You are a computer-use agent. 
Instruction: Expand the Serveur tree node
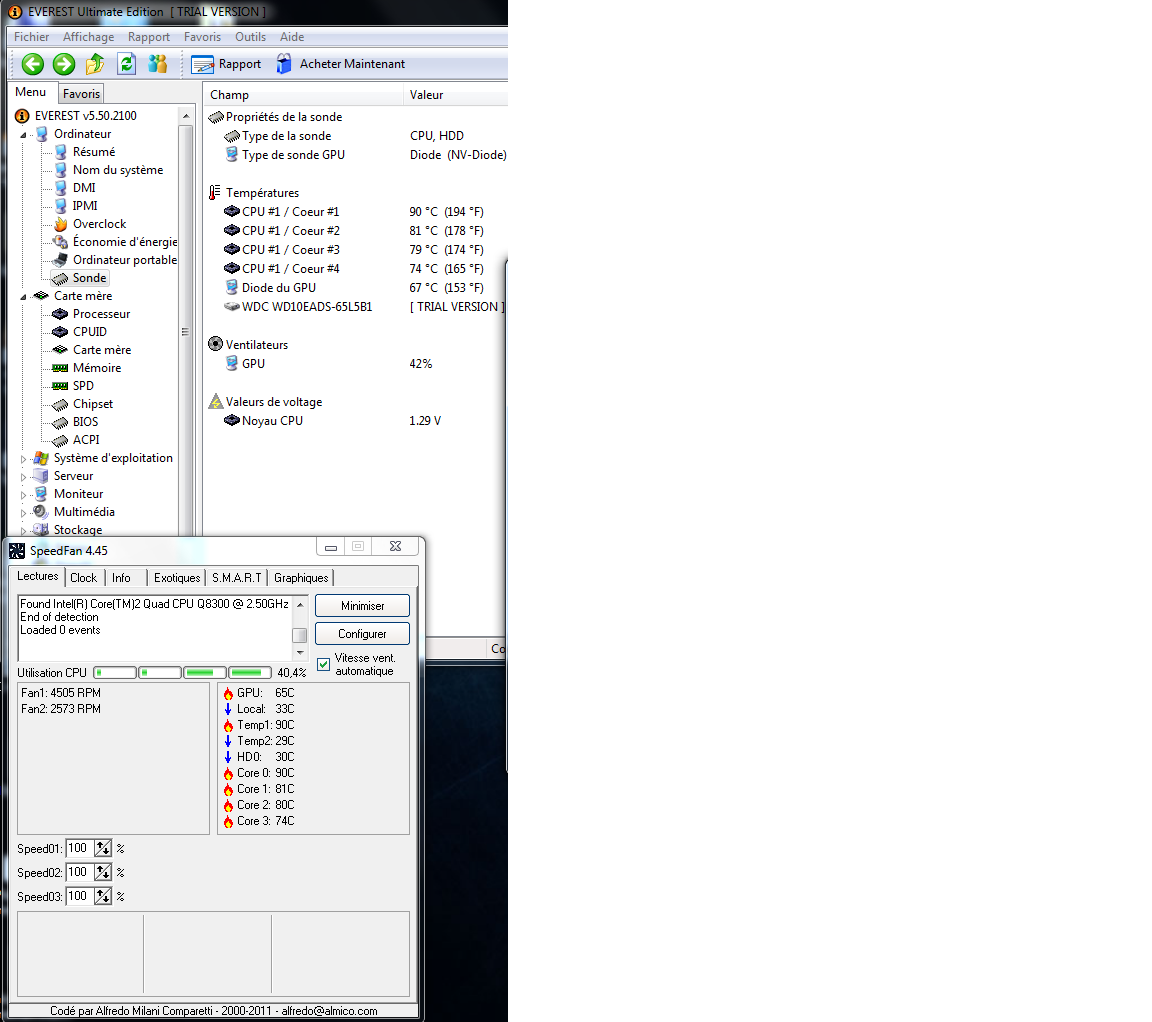(23, 477)
